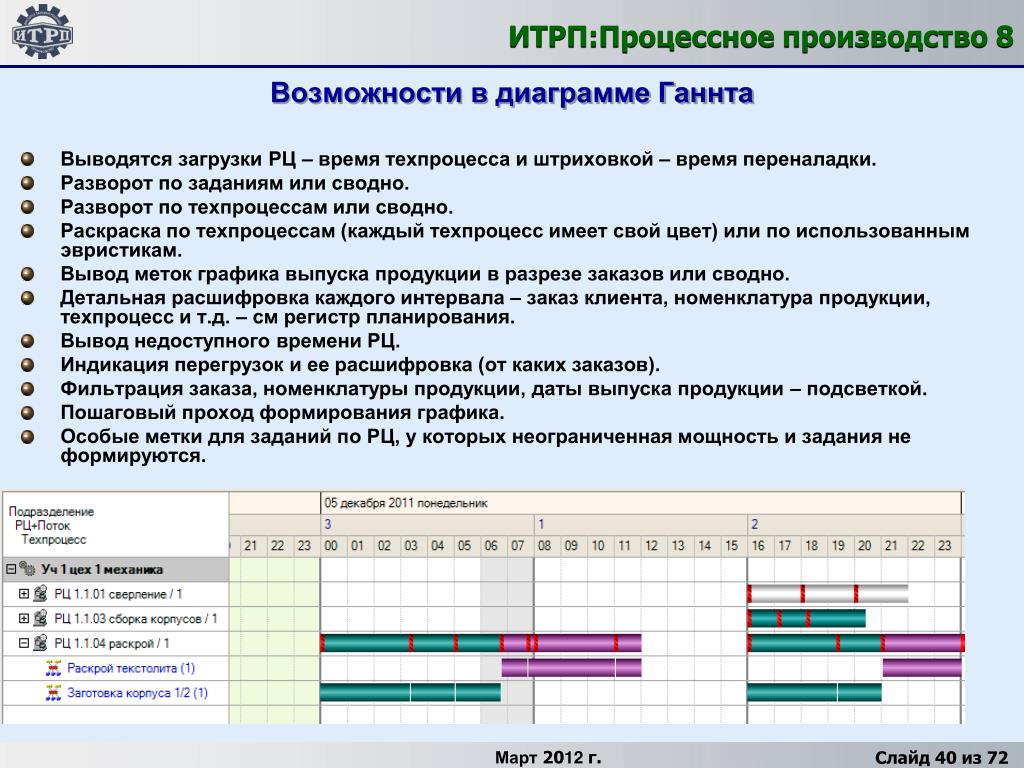Expand the РЦ 1.1.03 сборка корпусов / 1 row
This screenshot has height=768, width=1024.
tap(24, 618)
